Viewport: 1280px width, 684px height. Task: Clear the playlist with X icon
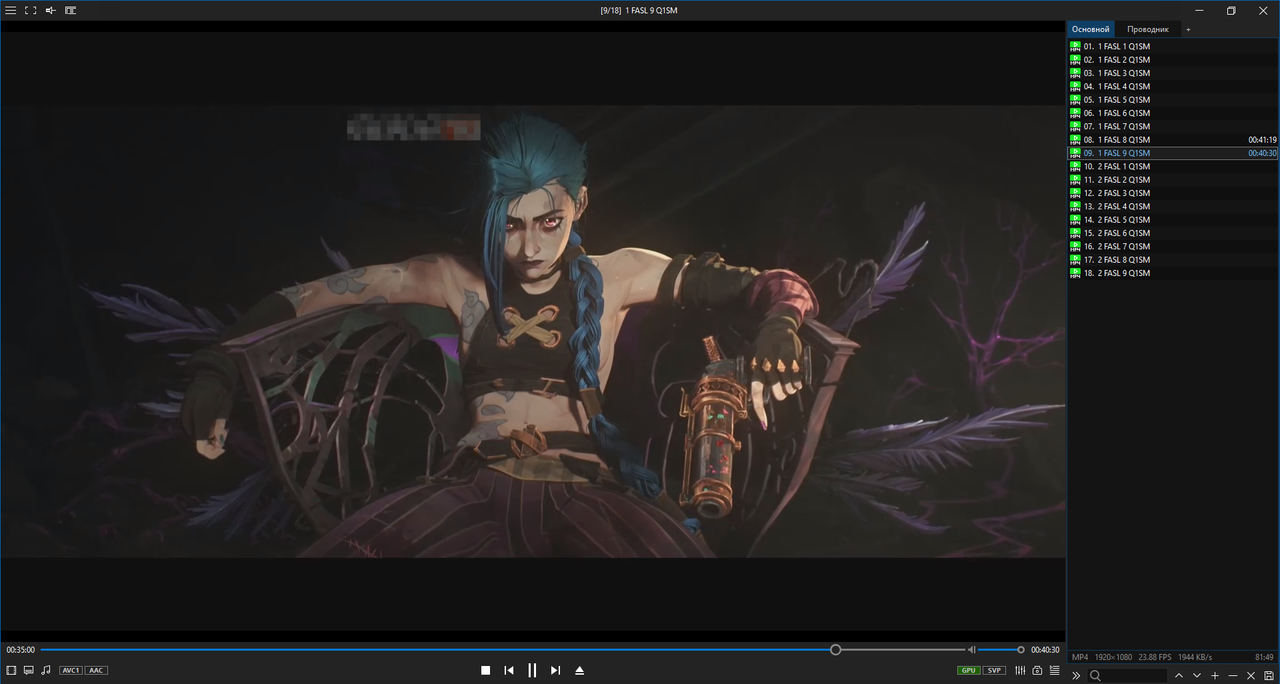click(1251, 676)
